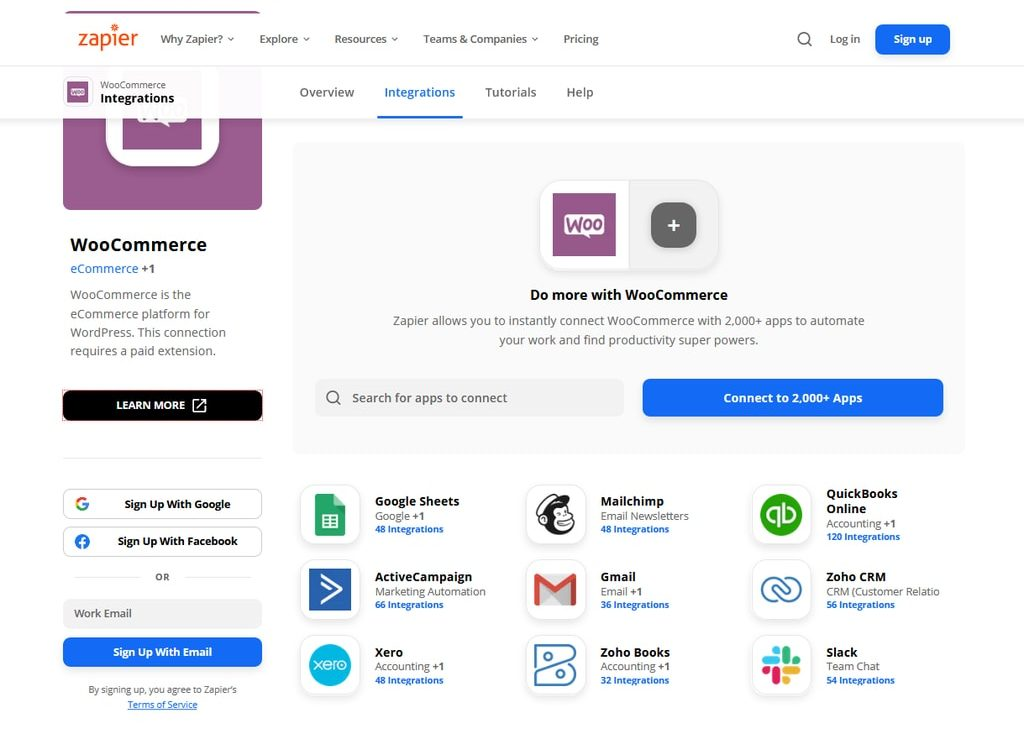Viewport: 1024px width, 734px height.
Task: Switch to the Overview tab
Action: (327, 92)
